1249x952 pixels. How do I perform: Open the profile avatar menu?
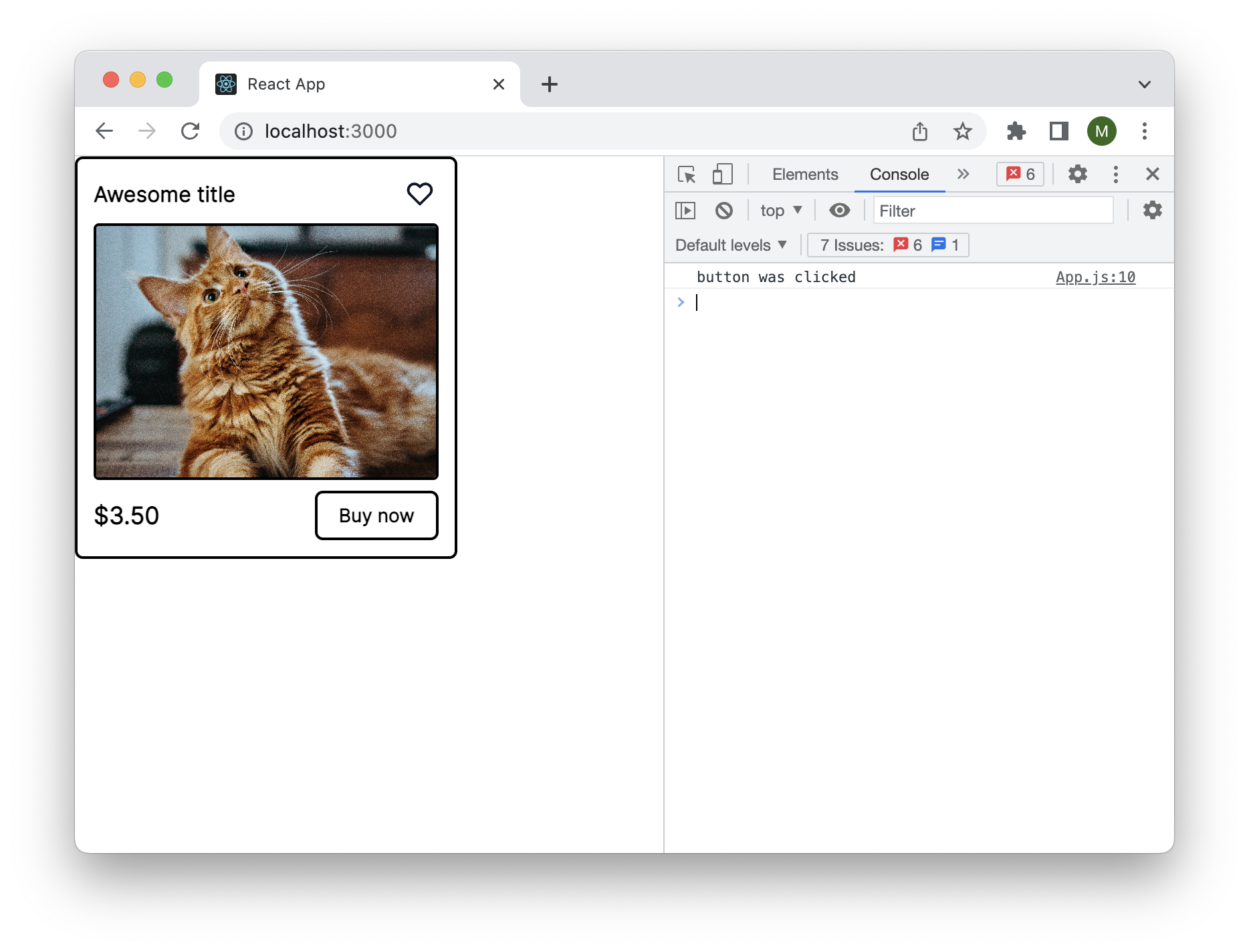1102,131
